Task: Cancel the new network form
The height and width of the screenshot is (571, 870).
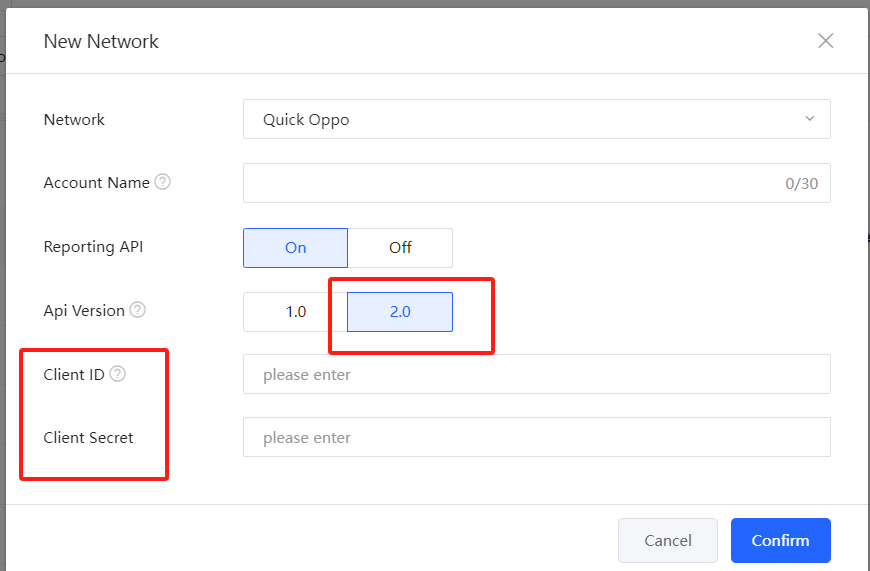Action: pyautogui.click(x=667, y=540)
